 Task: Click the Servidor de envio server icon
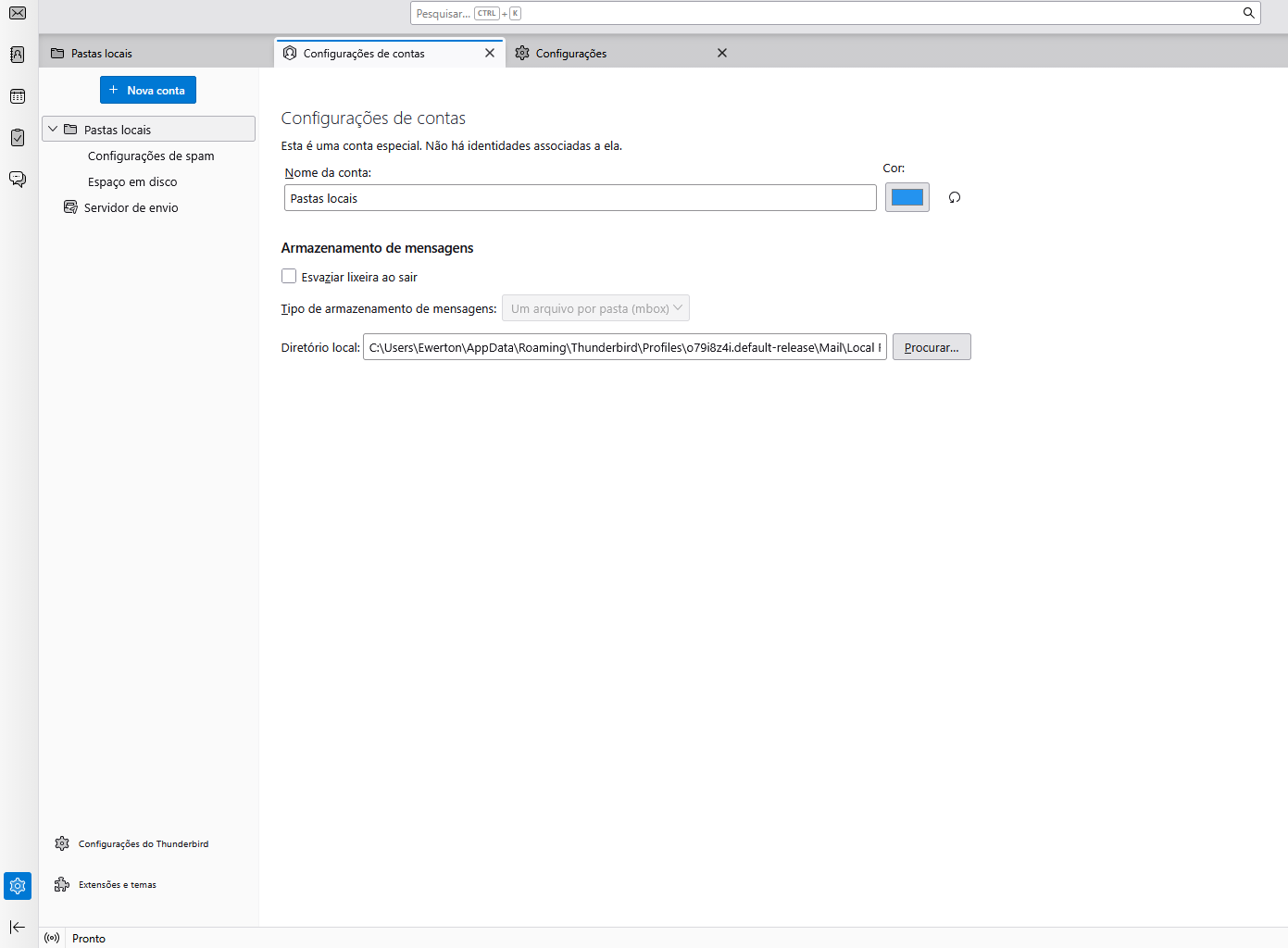tap(70, 207)
